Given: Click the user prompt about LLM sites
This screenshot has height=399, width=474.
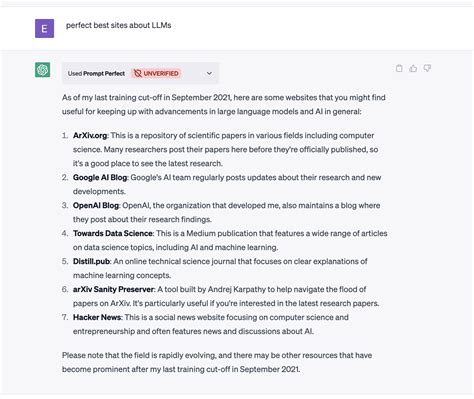Looking at the screenshot, I should point(119,25).
